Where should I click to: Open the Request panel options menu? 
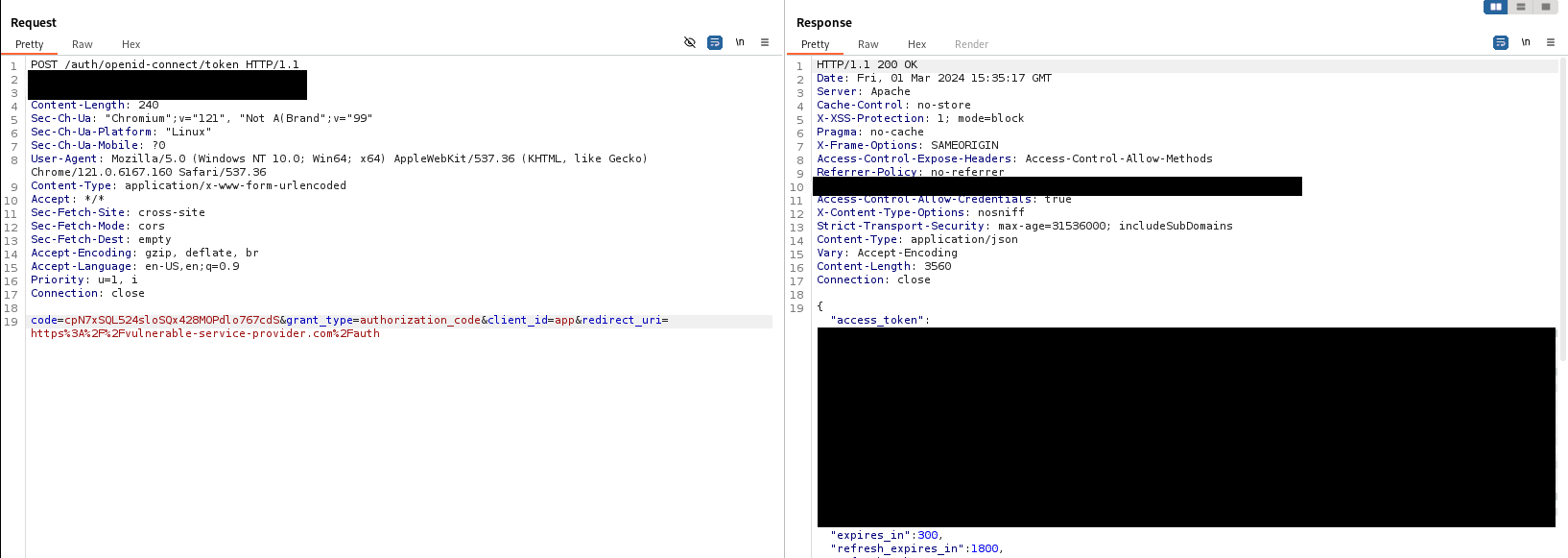(765, 42)
